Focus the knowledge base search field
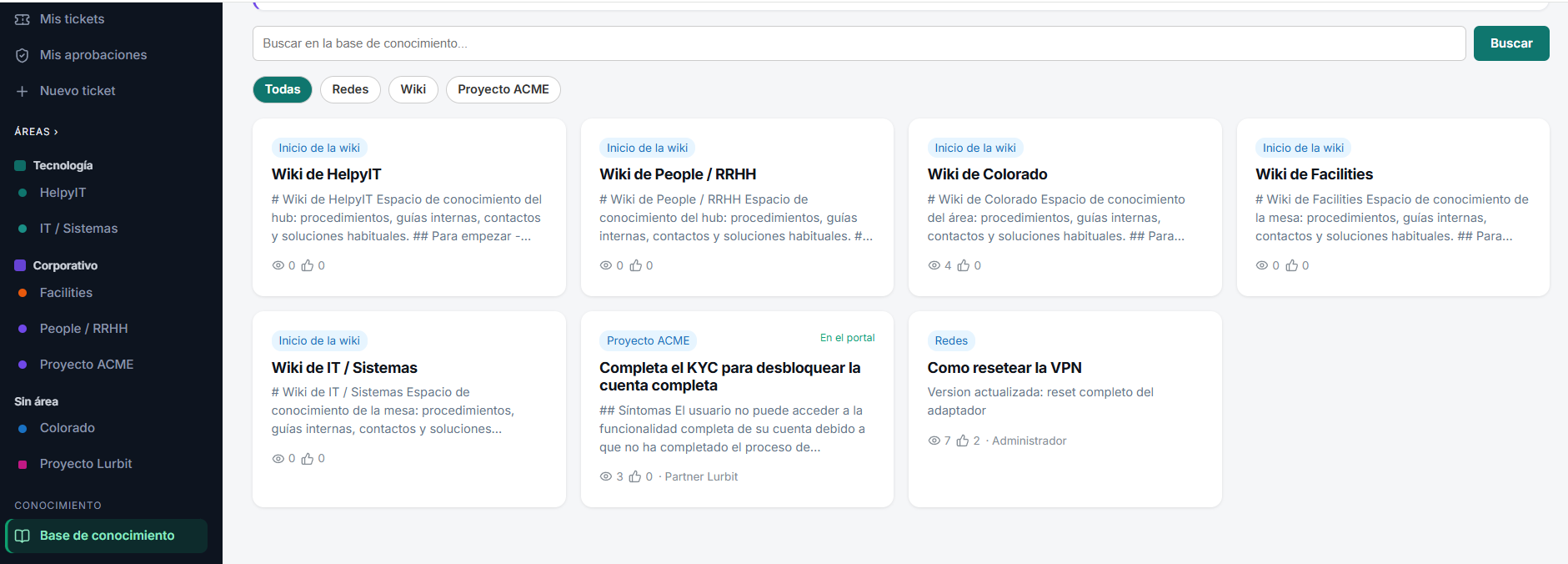Viewport: 1568px width, 564px height. tap(859, 43)
